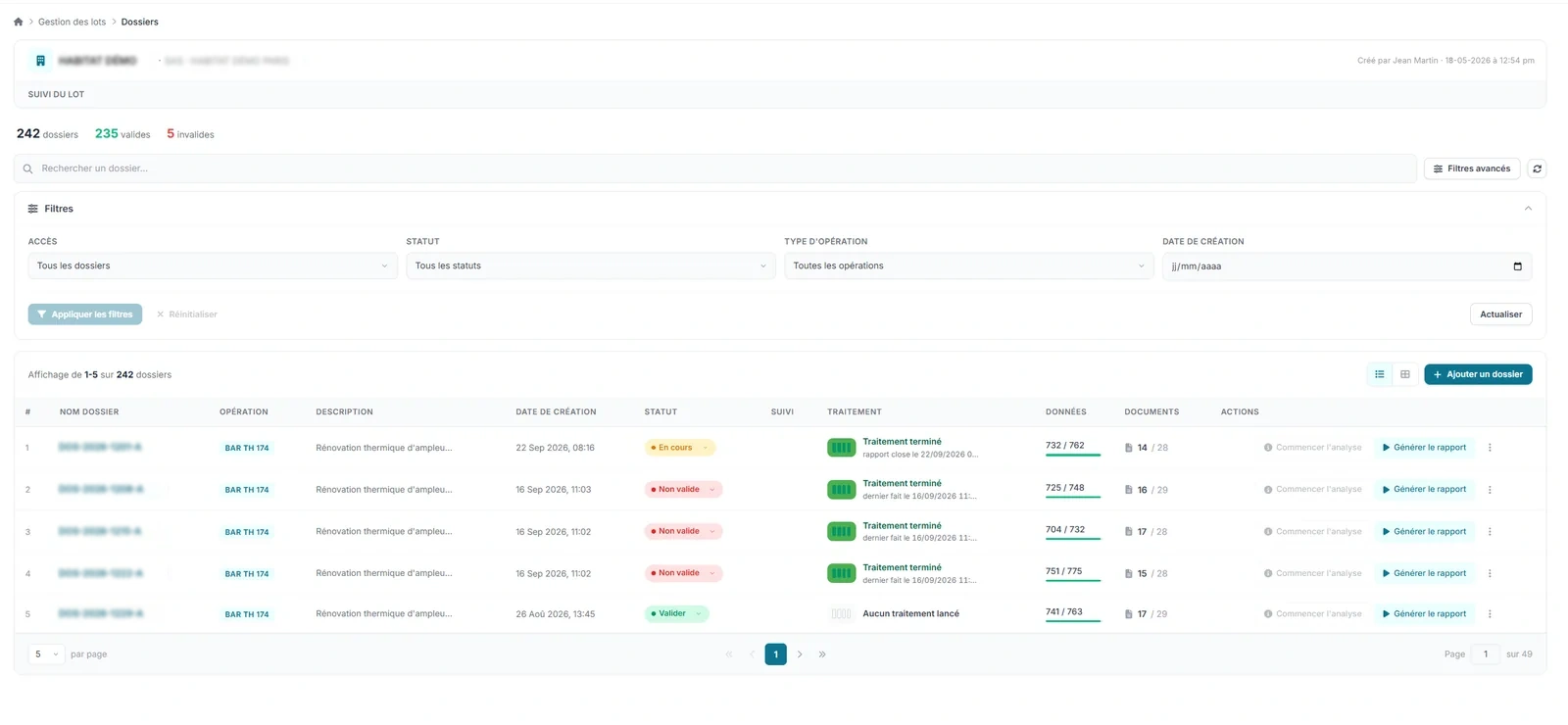This screenshot has height=725, width=1568.
Task: Go to the home breadcrumb icon
Action: coord(18,22)
